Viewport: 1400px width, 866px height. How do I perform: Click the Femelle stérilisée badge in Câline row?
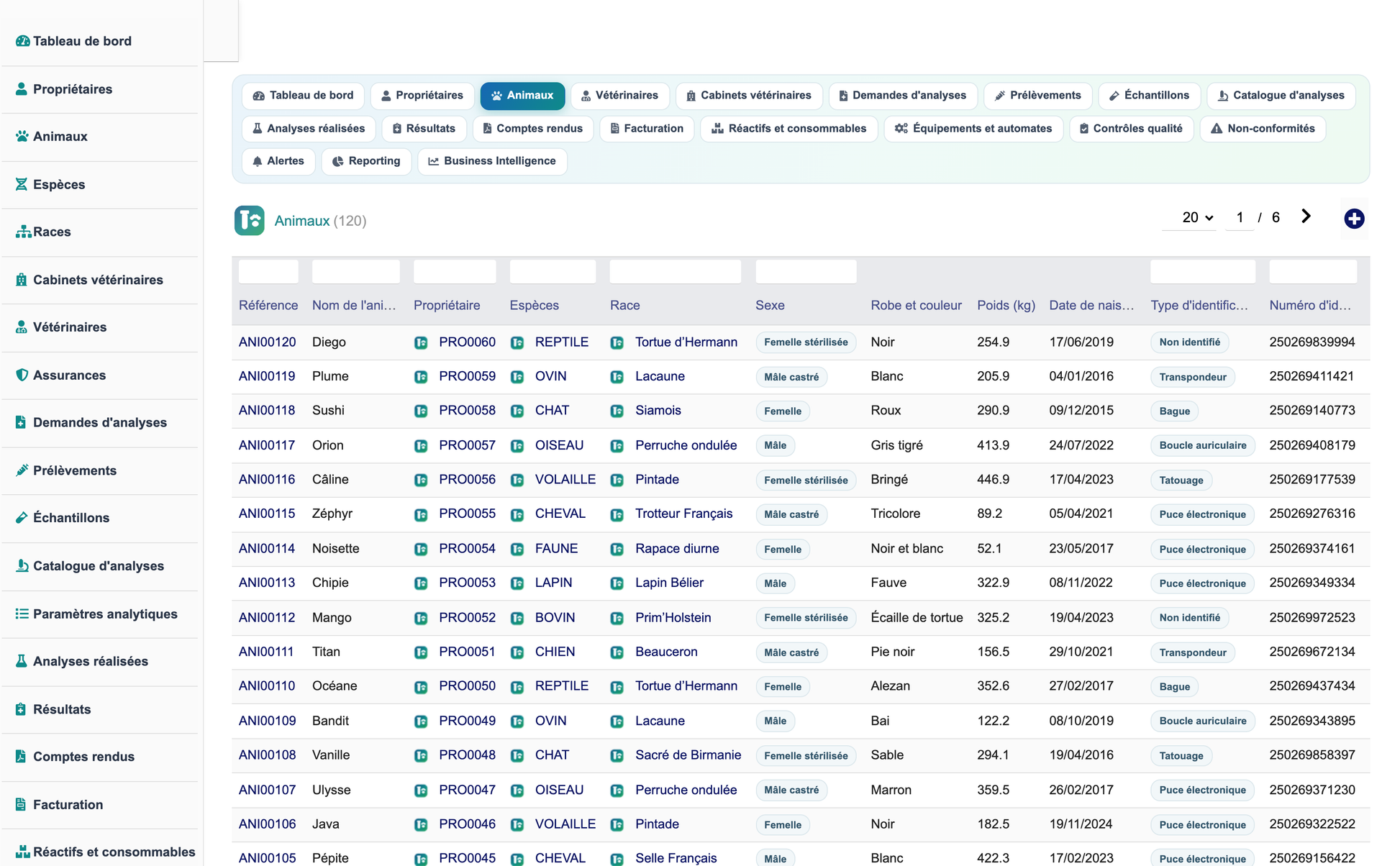(806, 480)
